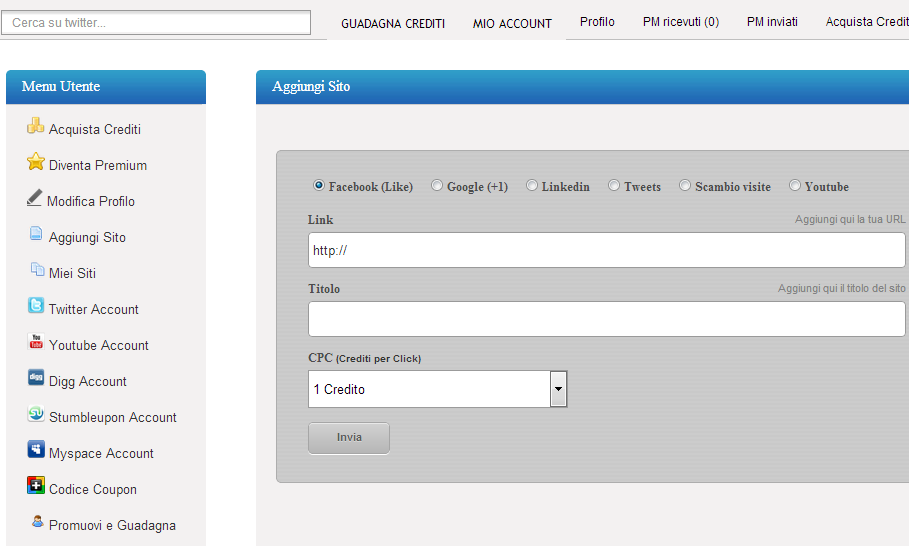Image resolution: width=909 pixels, height=546 pixels.
Task: Submit the form with the Invia button
Action: 349,438
